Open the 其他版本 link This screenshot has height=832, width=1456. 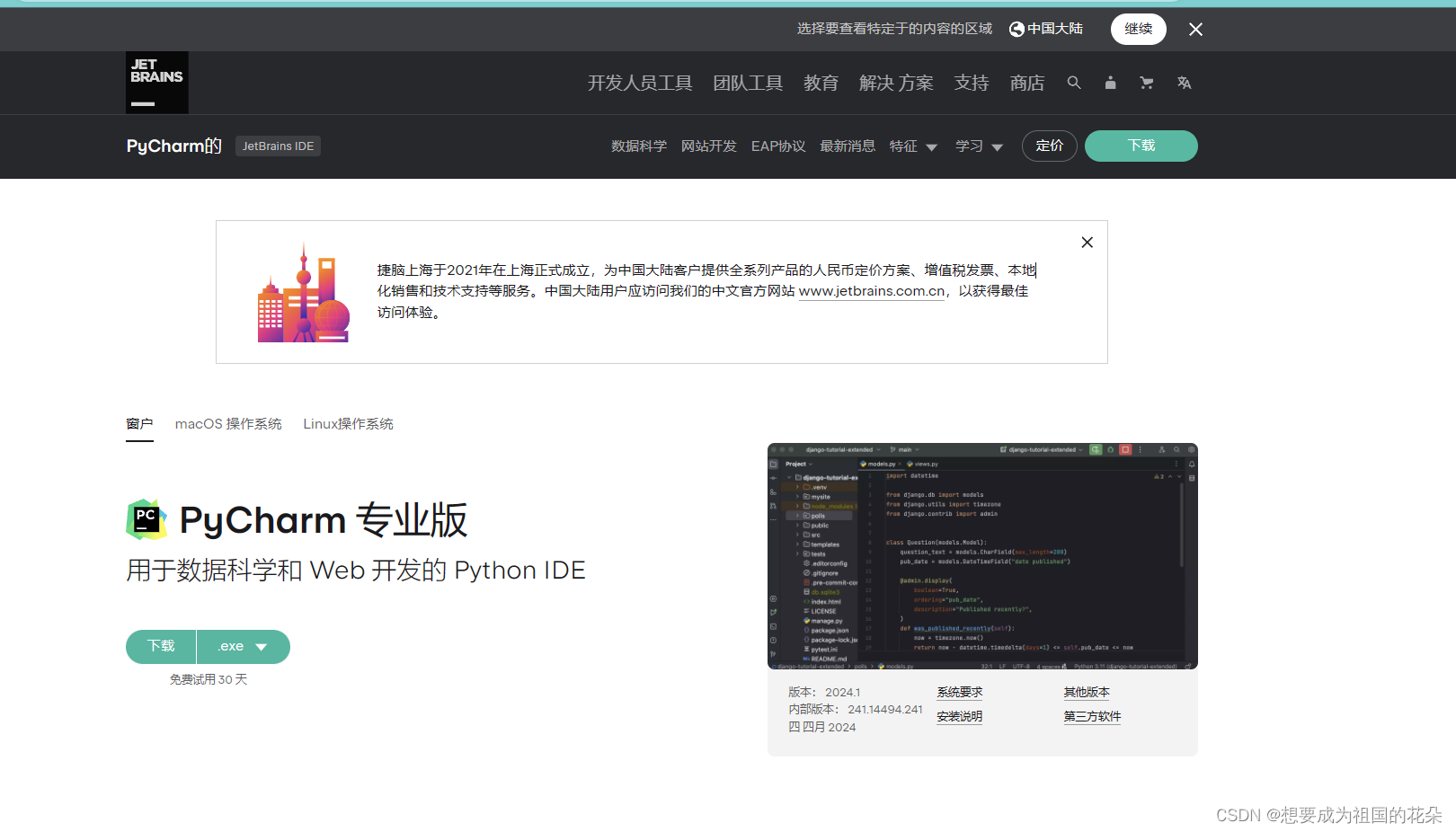tap(1087, 693)
